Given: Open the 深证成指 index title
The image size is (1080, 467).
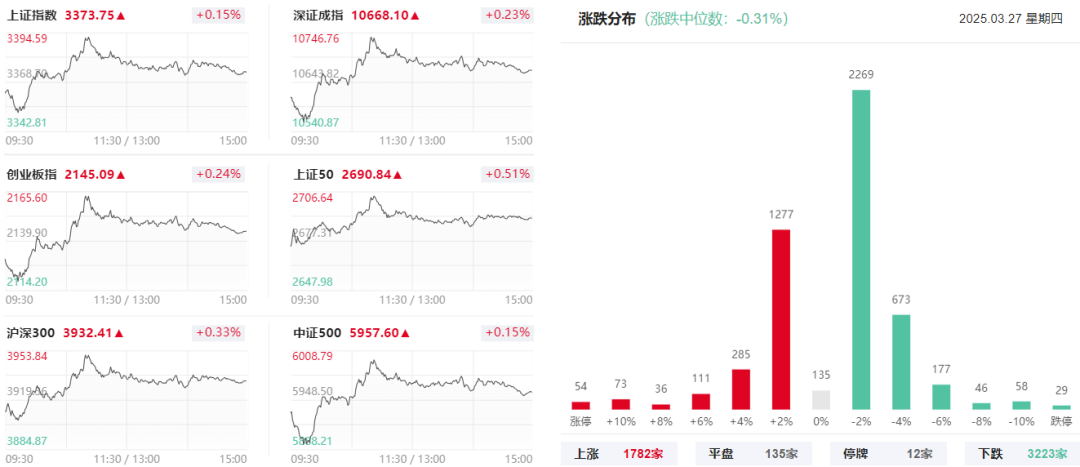Looking at the screenshot, I should pos(320,15).
